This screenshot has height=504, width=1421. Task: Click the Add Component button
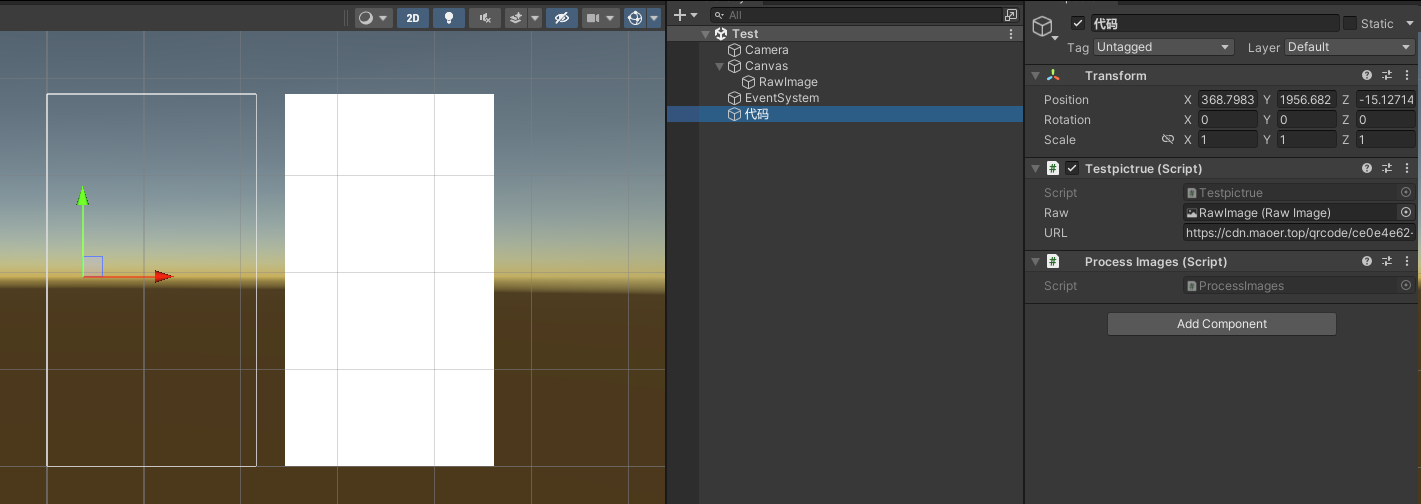coord(1222,324)
